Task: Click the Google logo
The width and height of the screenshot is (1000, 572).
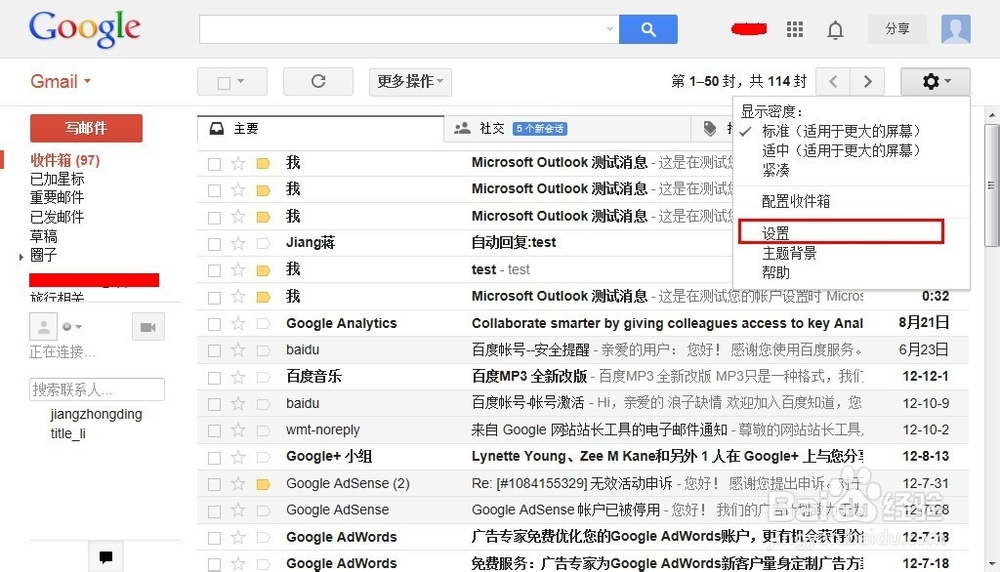Action: [84, 29]
